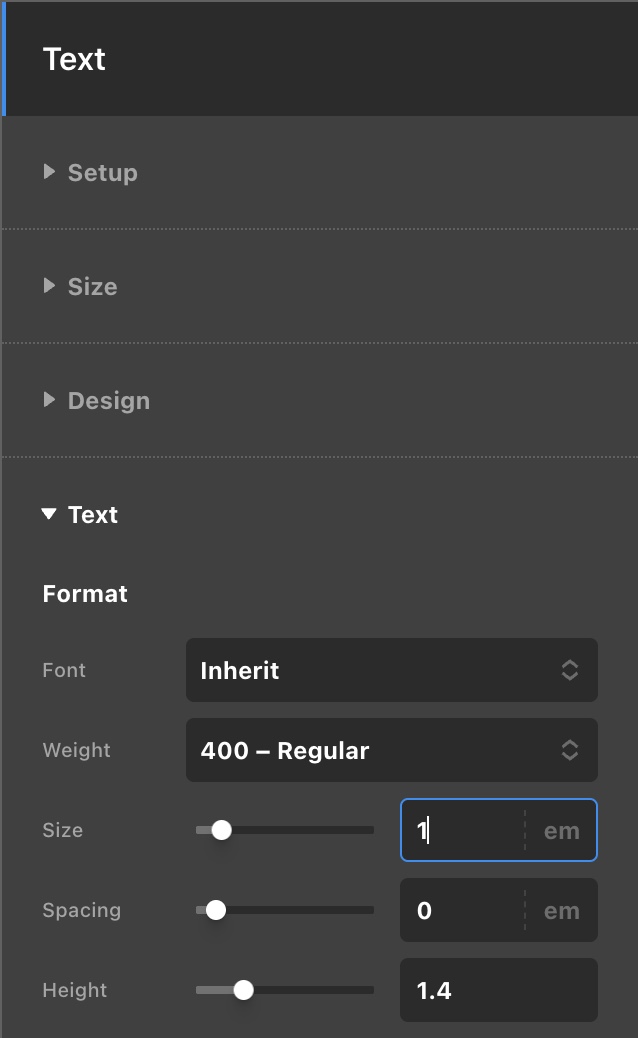
Task: Click the Font dropdown up-down arrows icon
Action: click(x=570, y=670)
